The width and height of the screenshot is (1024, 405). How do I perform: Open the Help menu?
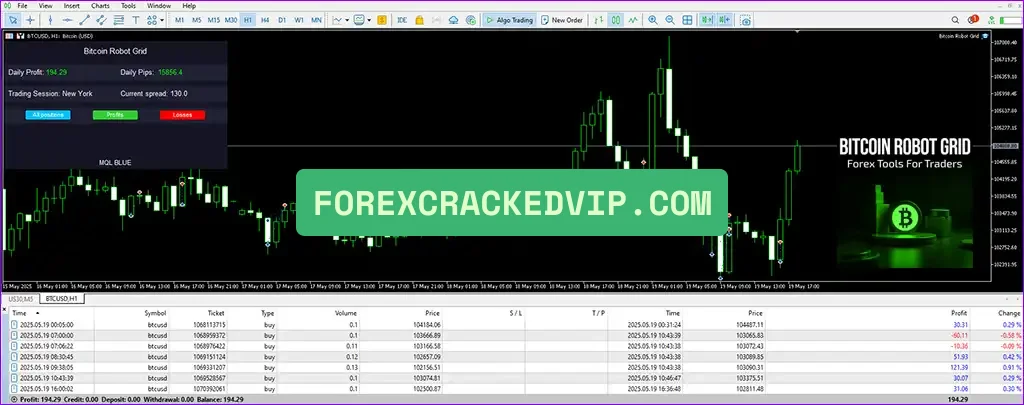click(189, 5)
